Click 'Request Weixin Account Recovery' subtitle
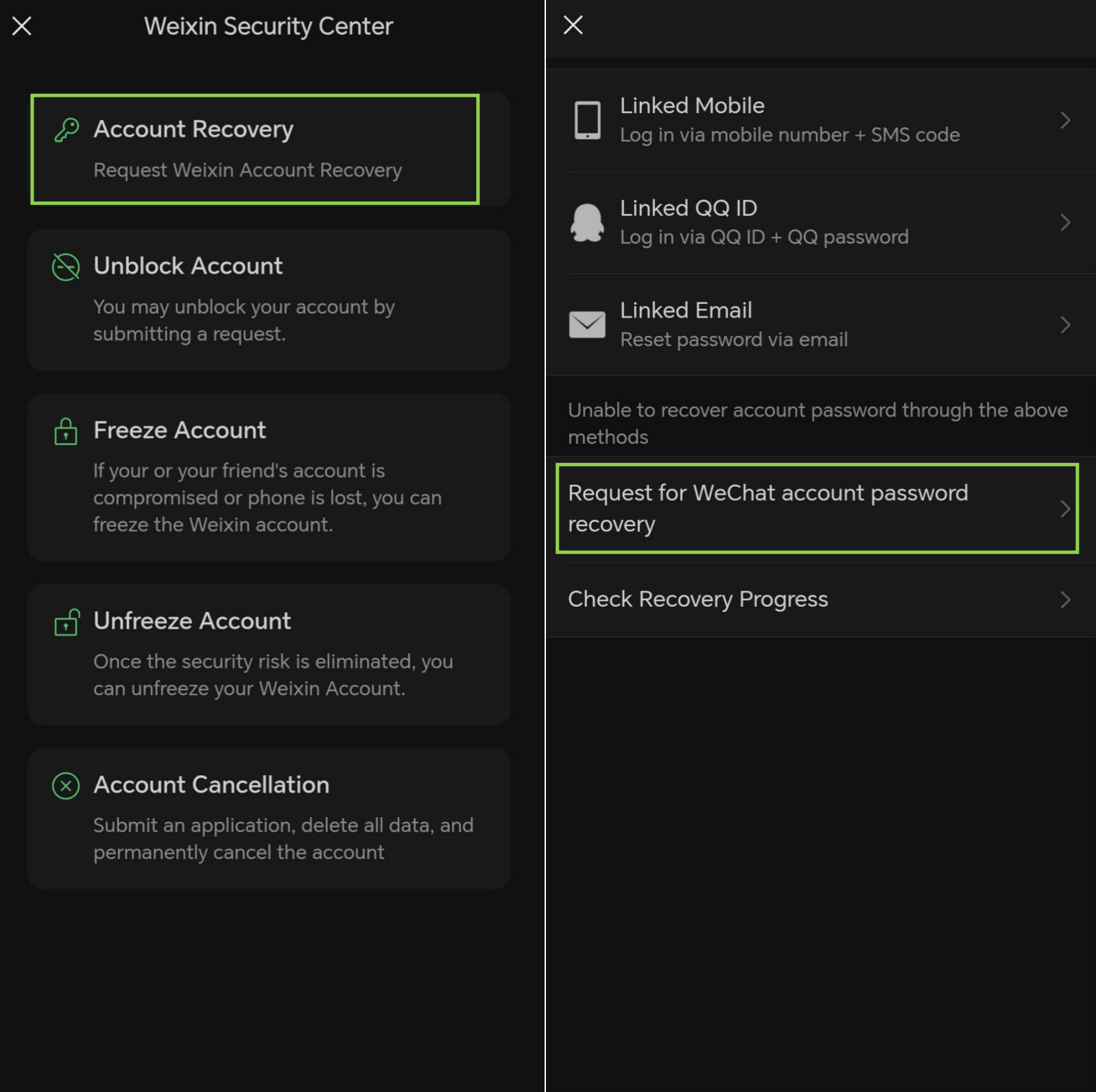 point(248,170)
